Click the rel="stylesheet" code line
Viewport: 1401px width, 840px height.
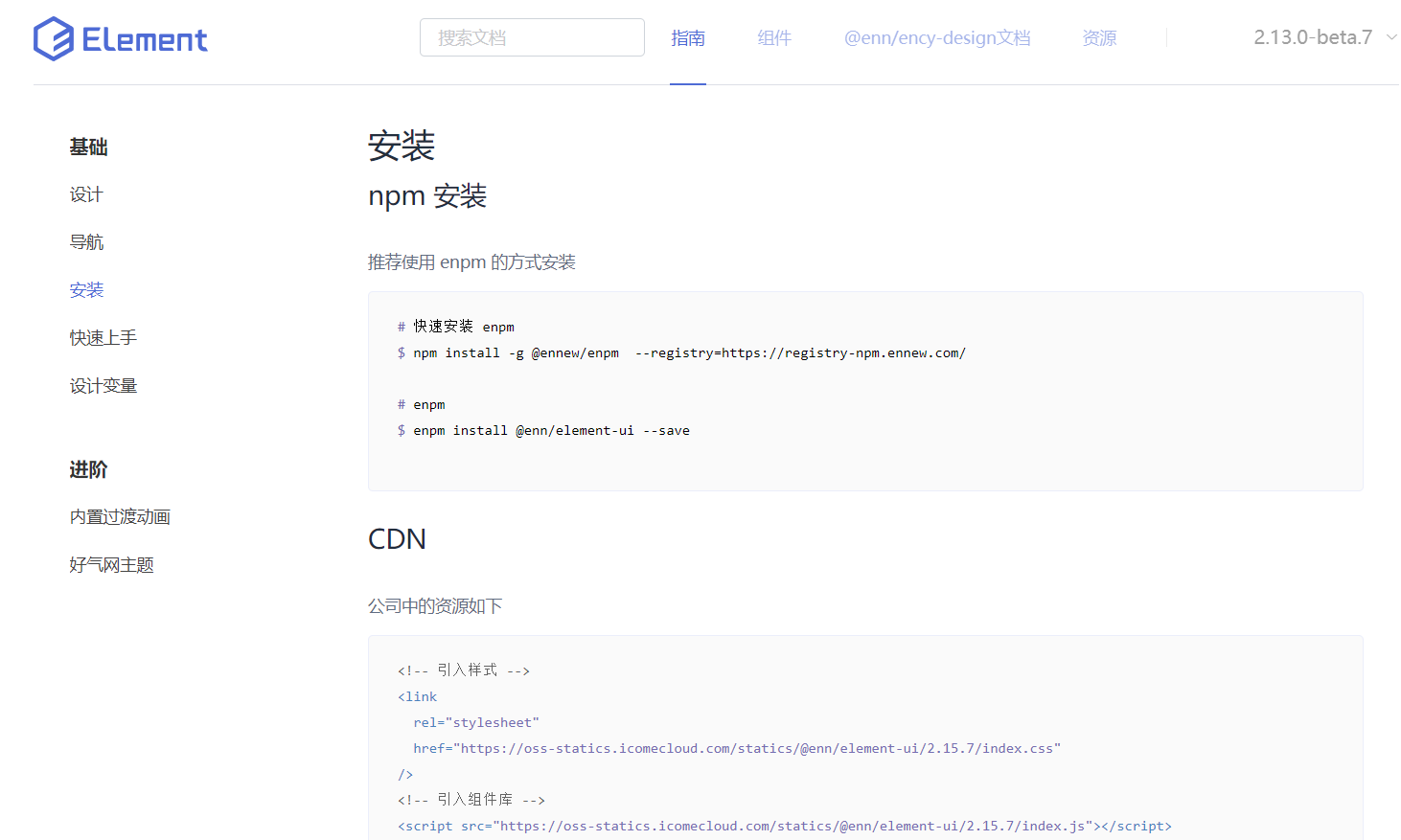(x=476, y=722)
